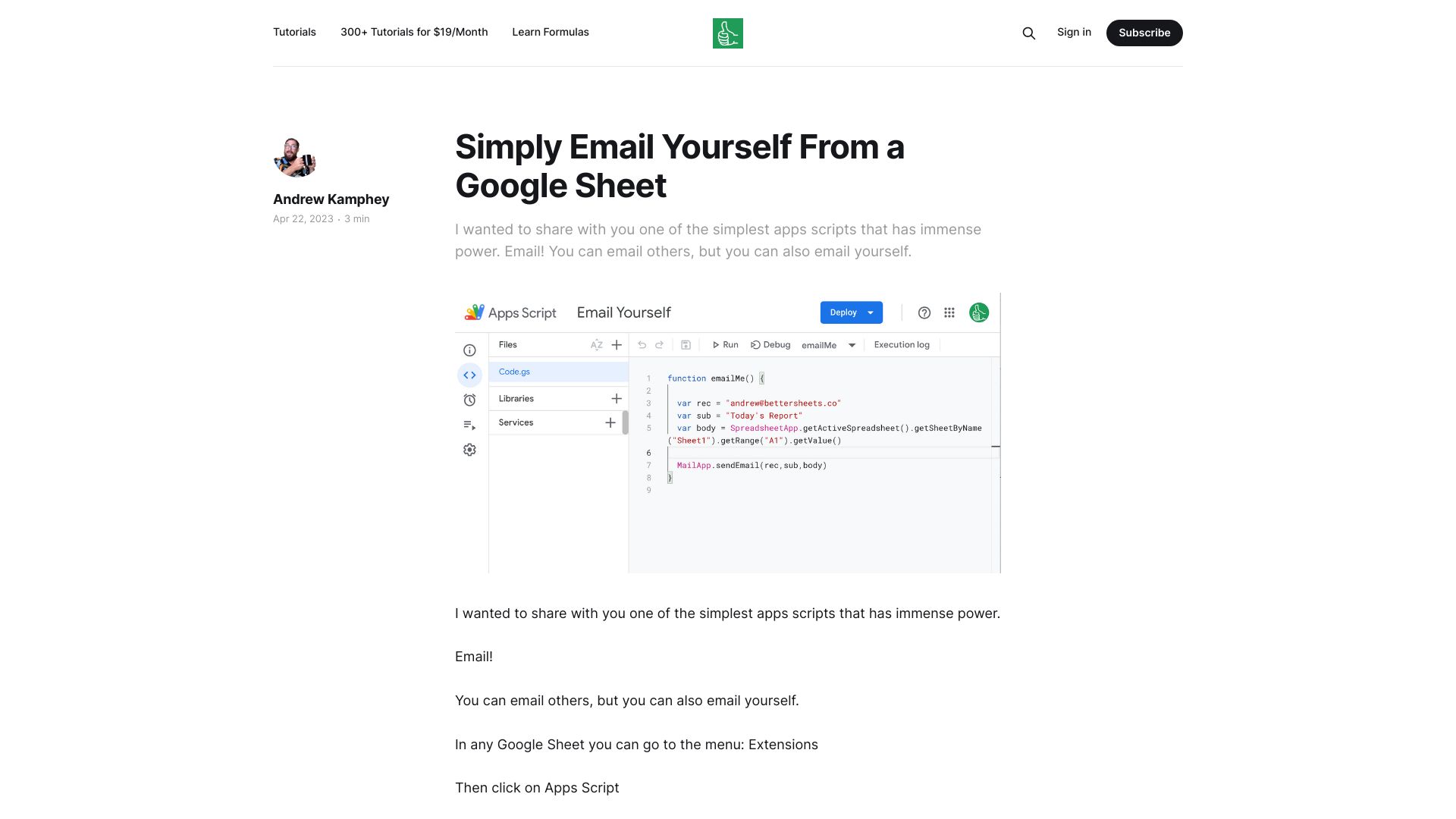The image size is (1456, 819).
Task: Click the AZ sort files icon
Action: tap(597, 345)
